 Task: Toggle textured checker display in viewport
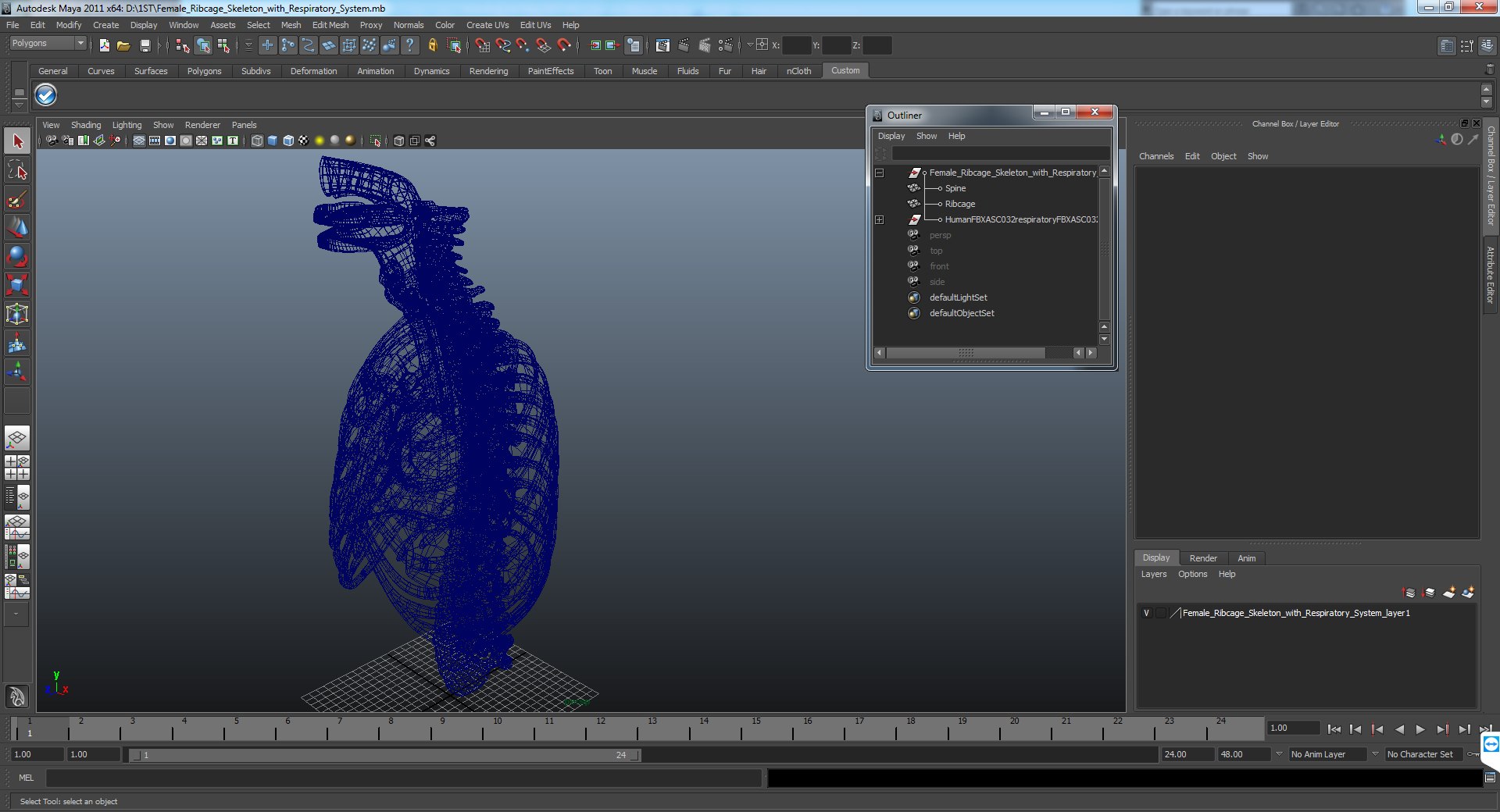(304, 141)
